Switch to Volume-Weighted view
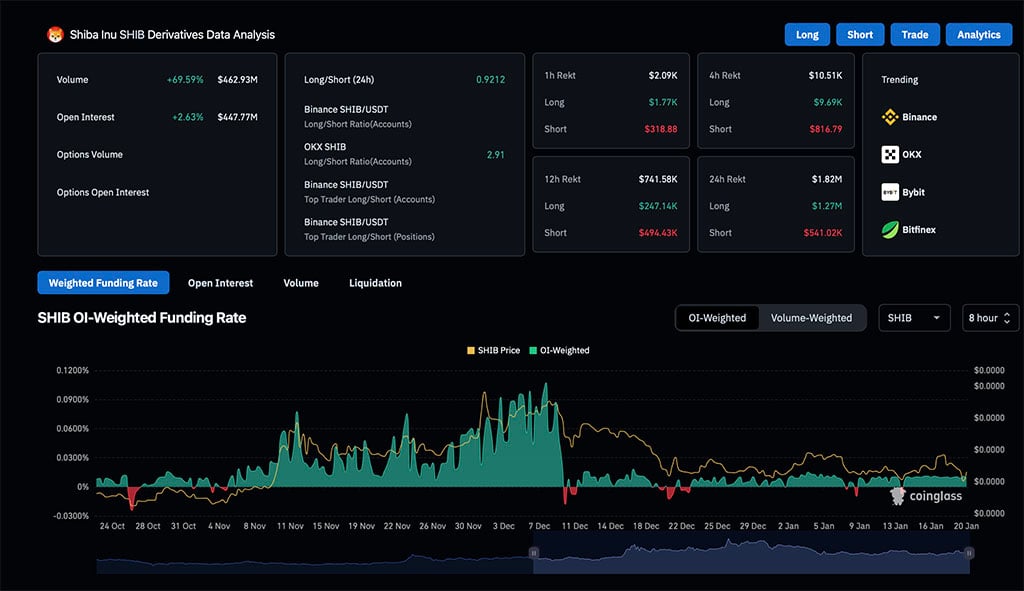Viewport: 1024px width, 591px height. [x=813, y=317]
